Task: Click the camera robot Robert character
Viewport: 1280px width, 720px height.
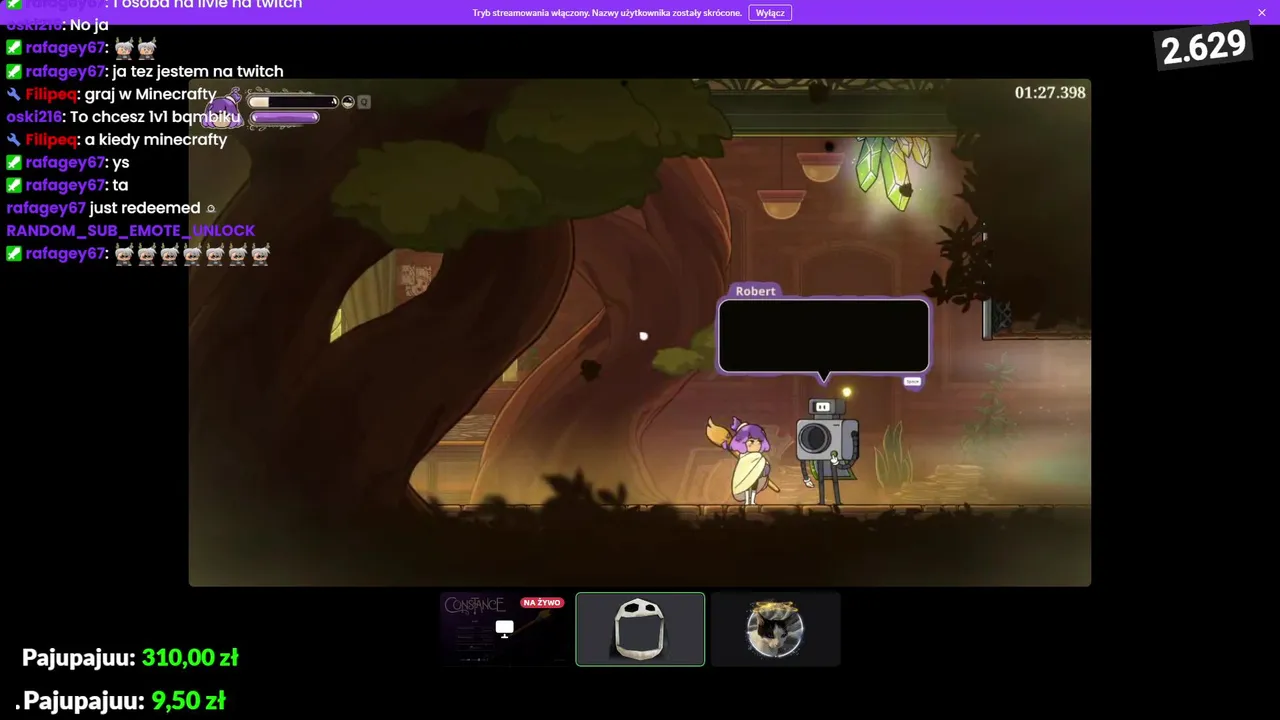Action: coord(826,450)
